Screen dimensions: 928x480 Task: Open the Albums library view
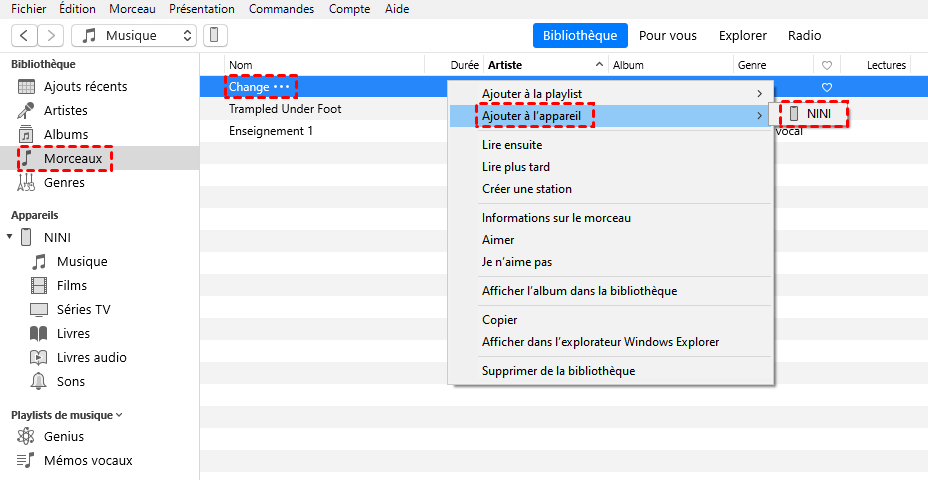[65, 135]
